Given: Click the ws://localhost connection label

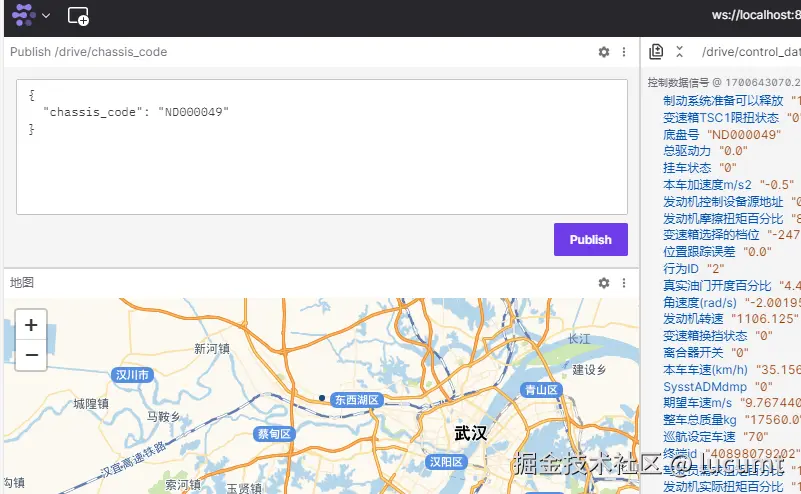Looking at the screenshot, I should [x=756, y=15].
